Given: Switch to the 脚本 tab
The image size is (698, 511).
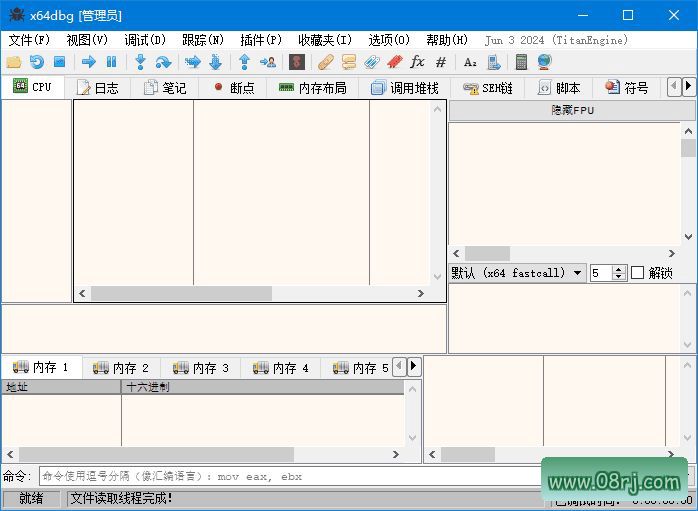Looking at the screenshot, I should [559, 88].
